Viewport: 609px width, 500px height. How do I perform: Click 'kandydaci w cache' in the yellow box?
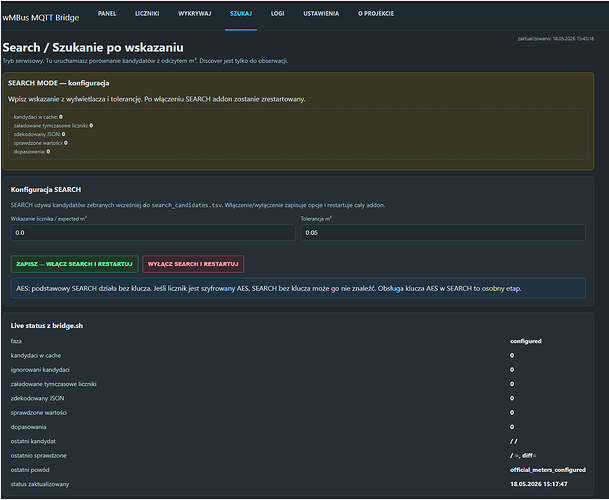point(38,117)
